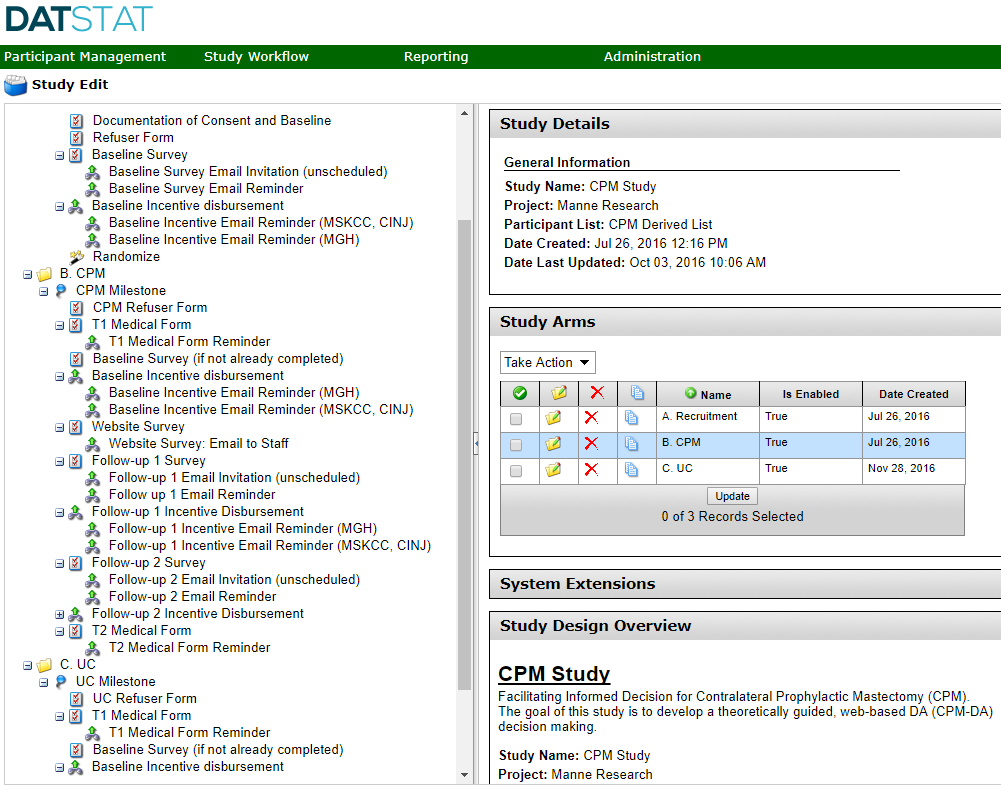Click form icon beside Follow-up 1 Survey

pyautogui.click(x=75, y=461)
